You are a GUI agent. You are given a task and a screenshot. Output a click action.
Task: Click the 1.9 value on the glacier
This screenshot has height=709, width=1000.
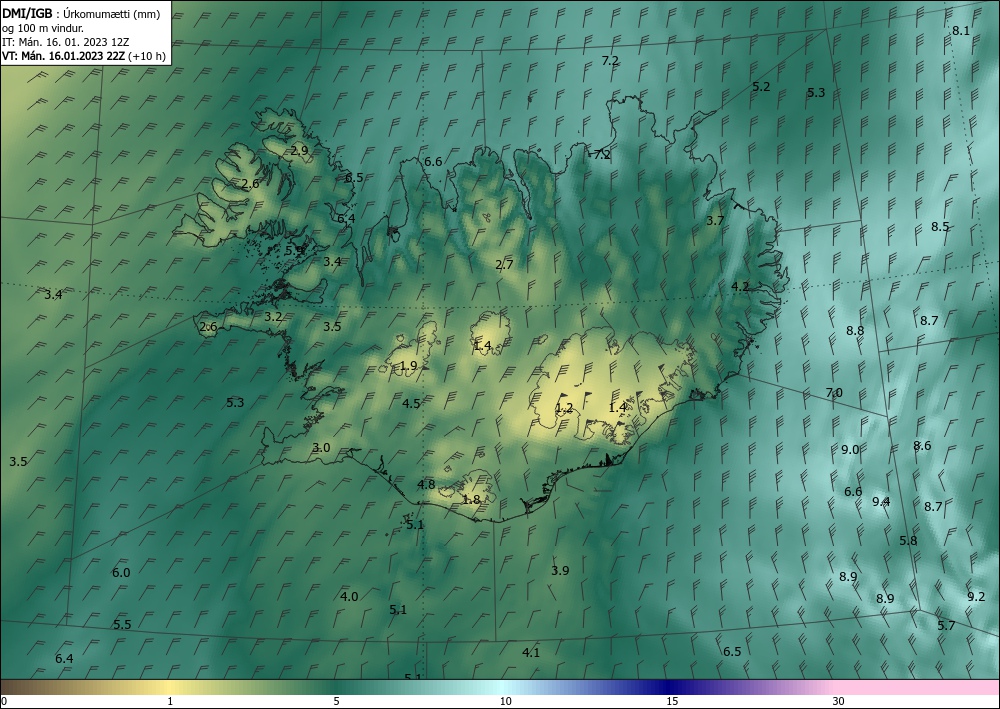click(409, 366)
